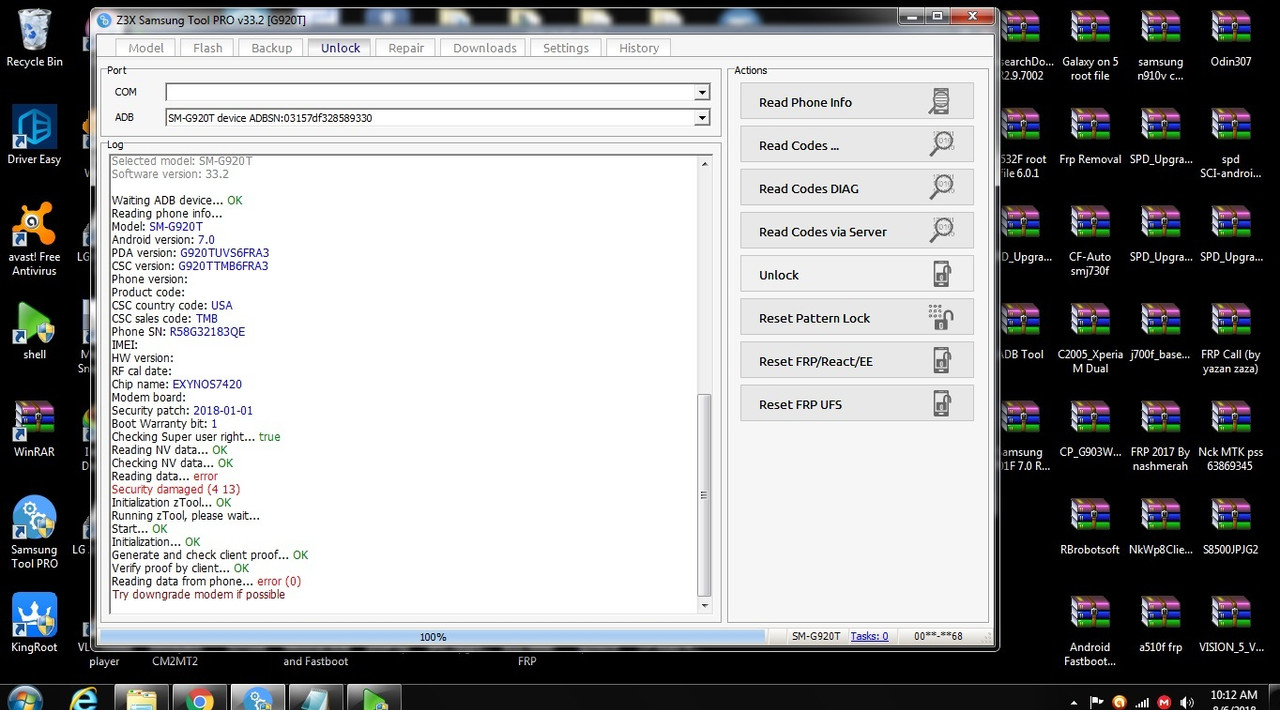Switch to the Model tab
This screenshot has height=710, width=1280.
[146, 48]
